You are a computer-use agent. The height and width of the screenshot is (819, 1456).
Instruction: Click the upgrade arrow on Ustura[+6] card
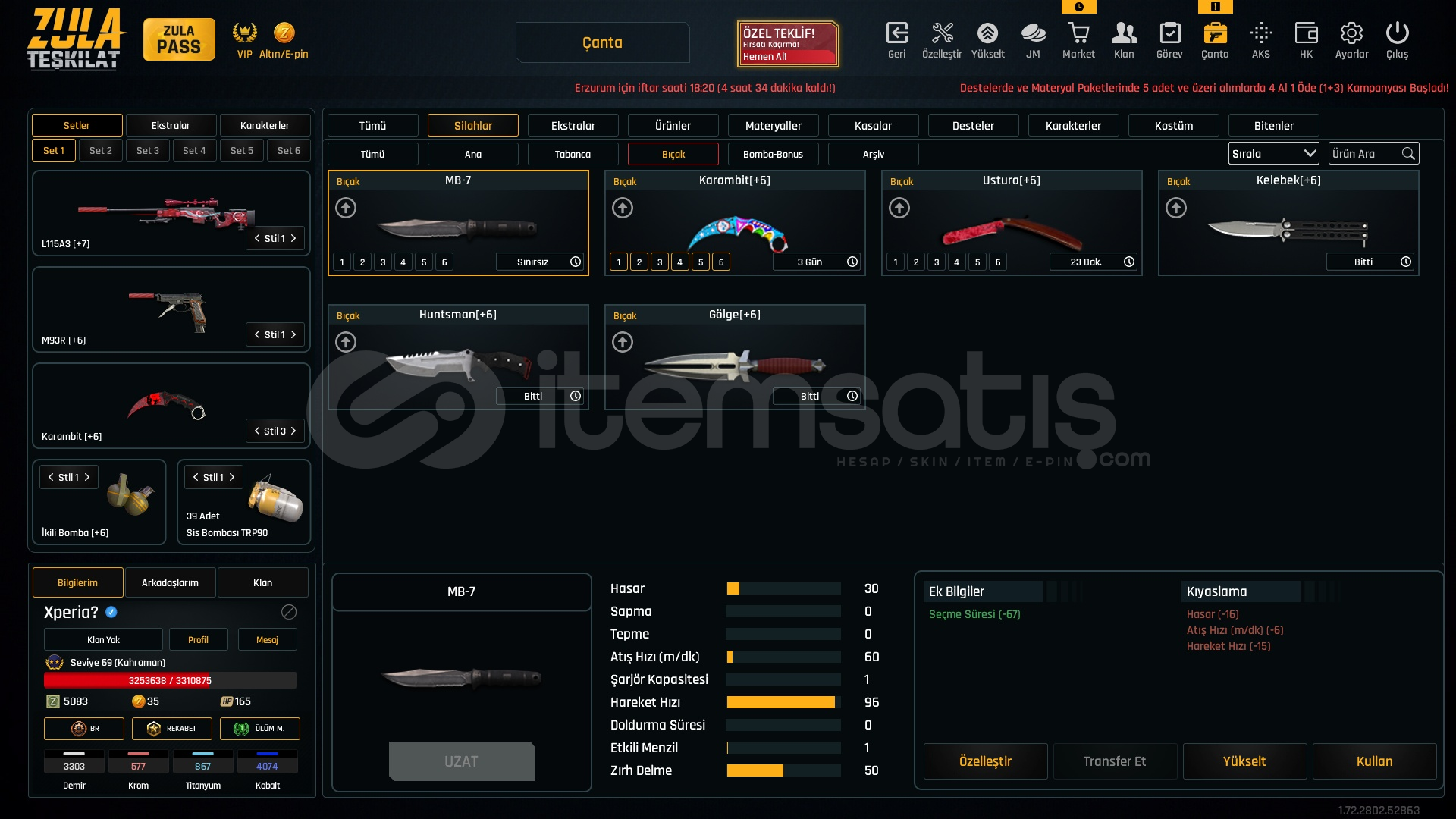899,208
